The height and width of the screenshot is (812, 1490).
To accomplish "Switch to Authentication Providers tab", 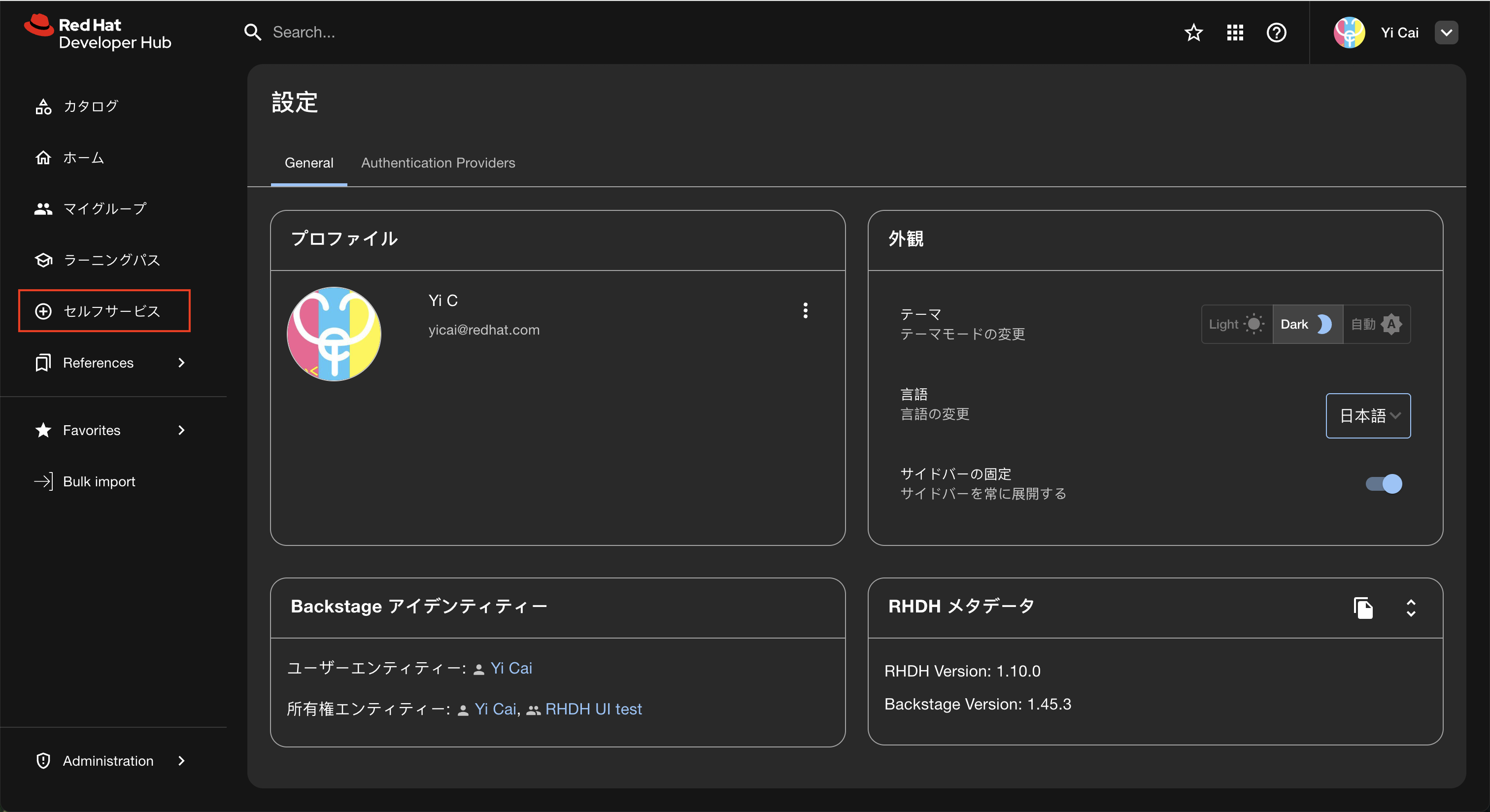I will pos(438,163).
